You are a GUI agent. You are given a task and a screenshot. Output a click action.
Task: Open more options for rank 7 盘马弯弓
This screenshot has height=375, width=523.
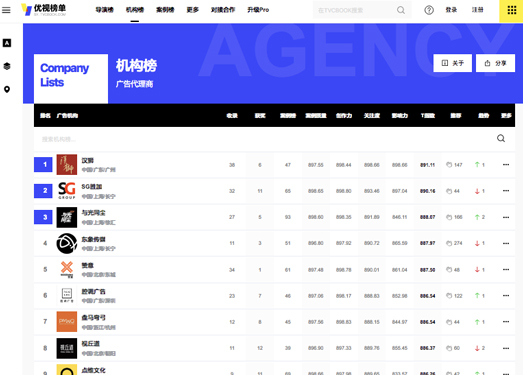click(506, 322)
